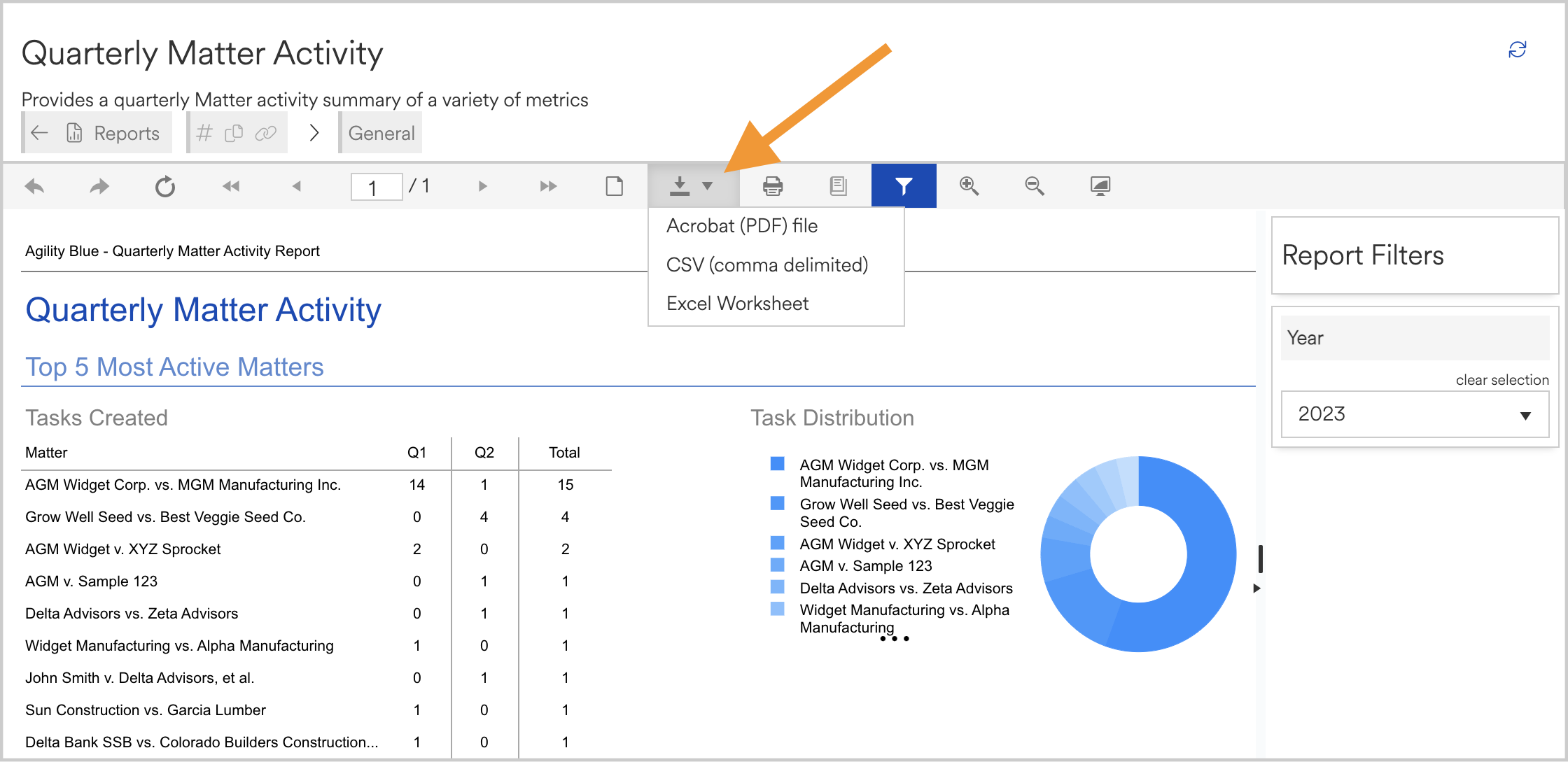Open the Year 2023 dropdown
Image resolution: width=1568 pixels, height=762 pixels.
(x=1415, y=414)
